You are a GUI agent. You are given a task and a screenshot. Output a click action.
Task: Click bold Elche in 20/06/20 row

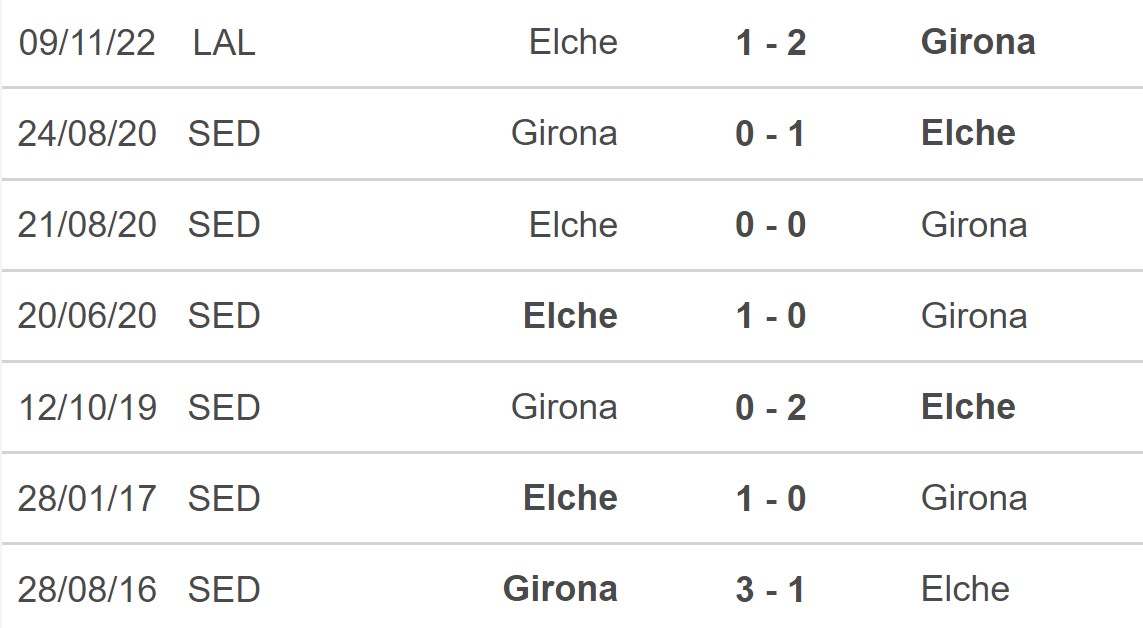click(x=571, y=315)
